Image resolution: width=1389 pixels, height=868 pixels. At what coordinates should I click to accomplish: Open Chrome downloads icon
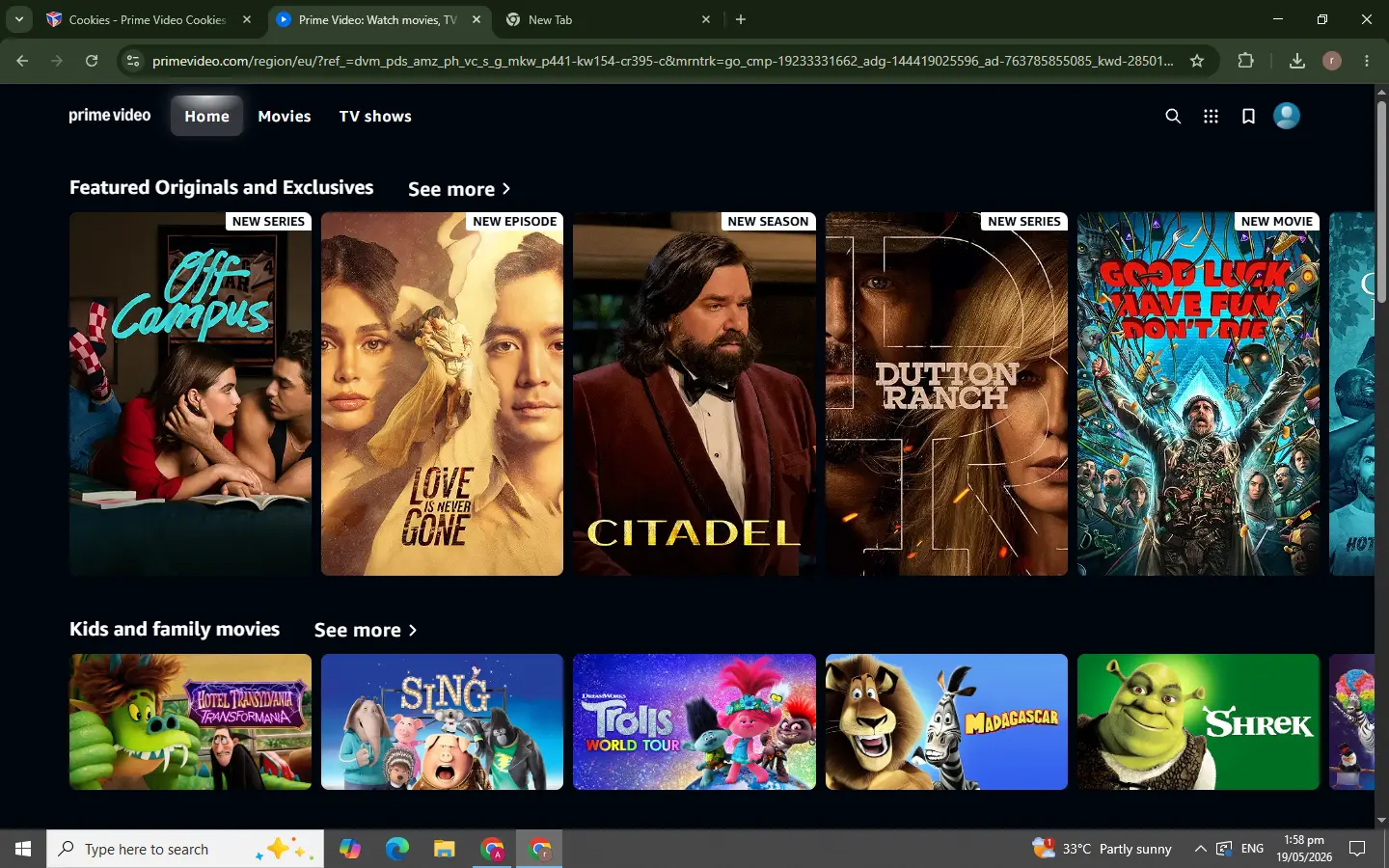[x=1296, y=61]
